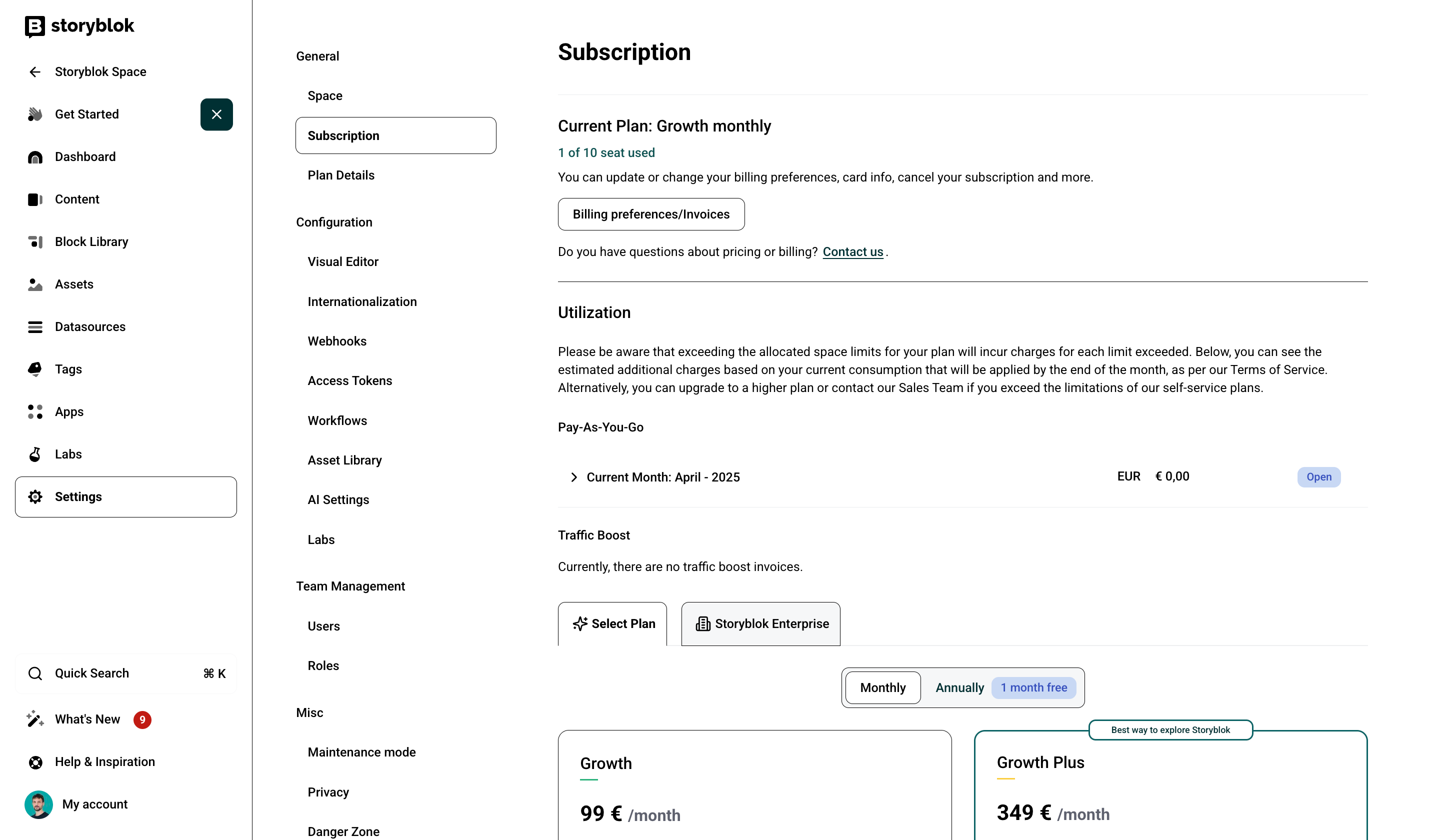Click the What's New magic wand icon
The width and height of the screenshot is (1440, 840).
[35, 719]
